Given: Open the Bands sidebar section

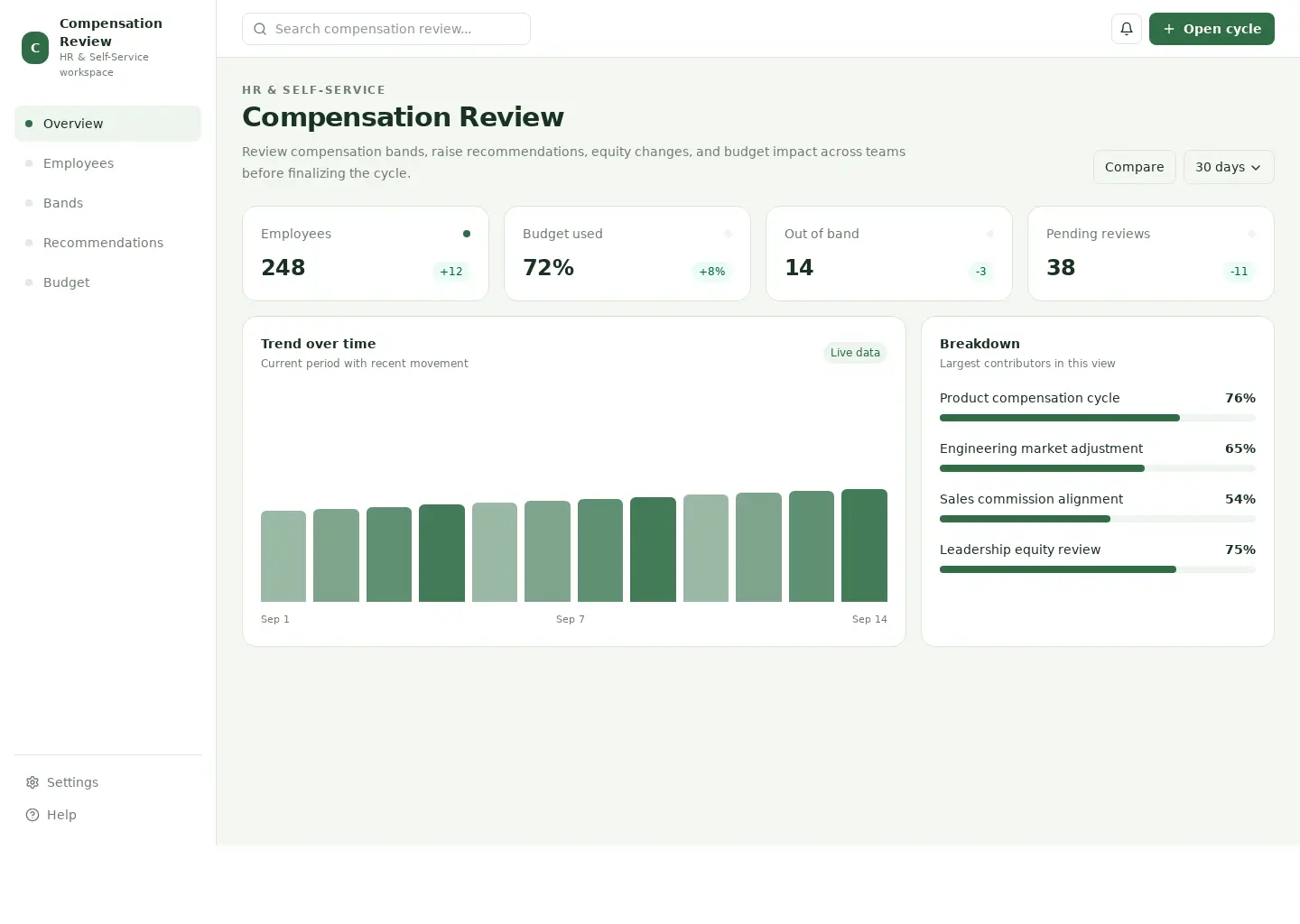Looking at the screenshot, I should (x=107, y=203).
